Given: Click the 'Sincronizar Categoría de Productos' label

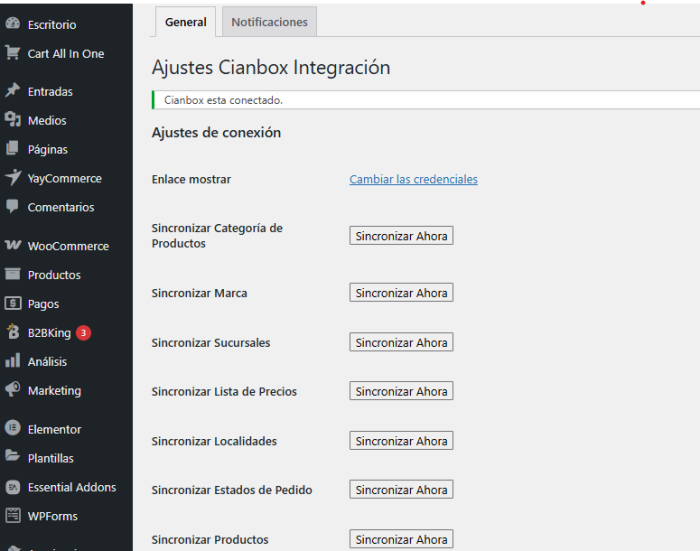Looking at the screenshot, I should [x=217, y=236].
